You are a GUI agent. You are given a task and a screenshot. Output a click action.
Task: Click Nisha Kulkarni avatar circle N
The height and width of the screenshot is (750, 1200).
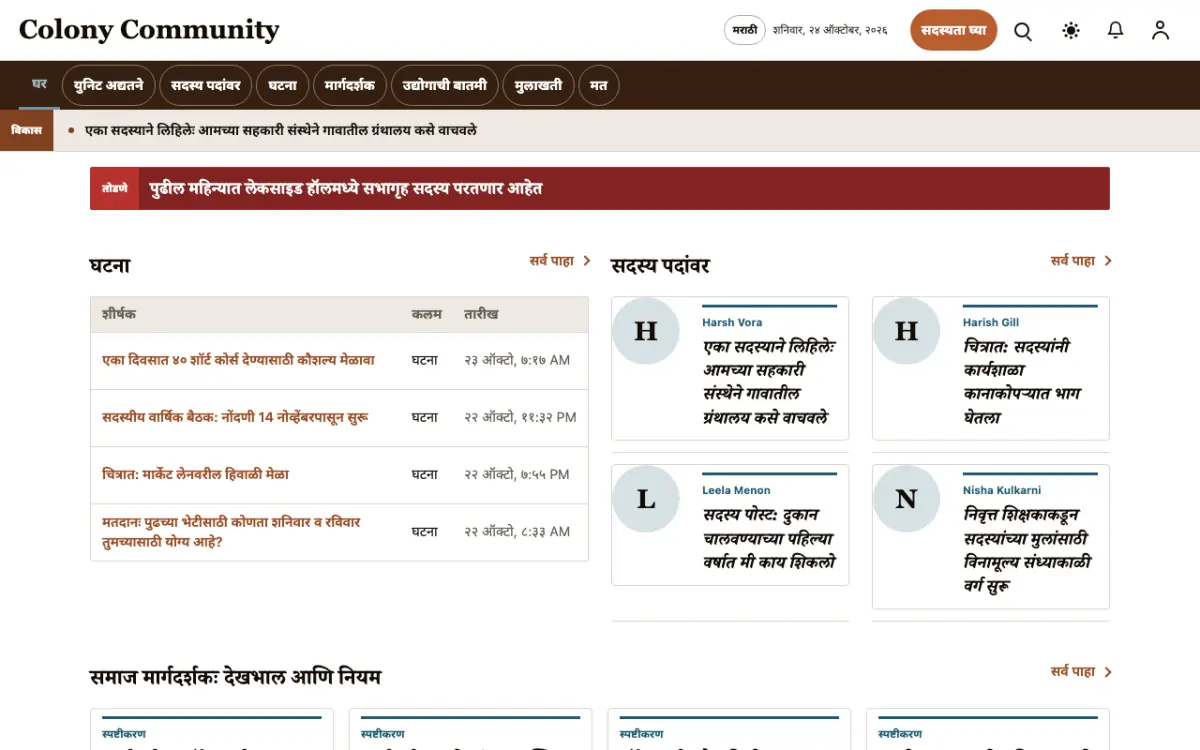coord(906,498)
